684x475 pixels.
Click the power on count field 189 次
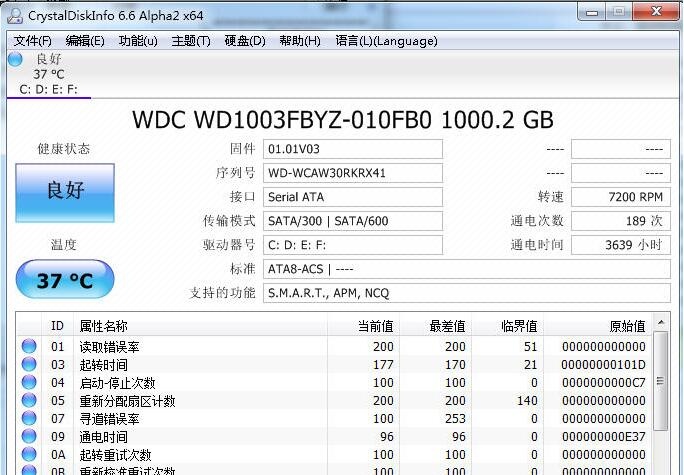[621, 221]
